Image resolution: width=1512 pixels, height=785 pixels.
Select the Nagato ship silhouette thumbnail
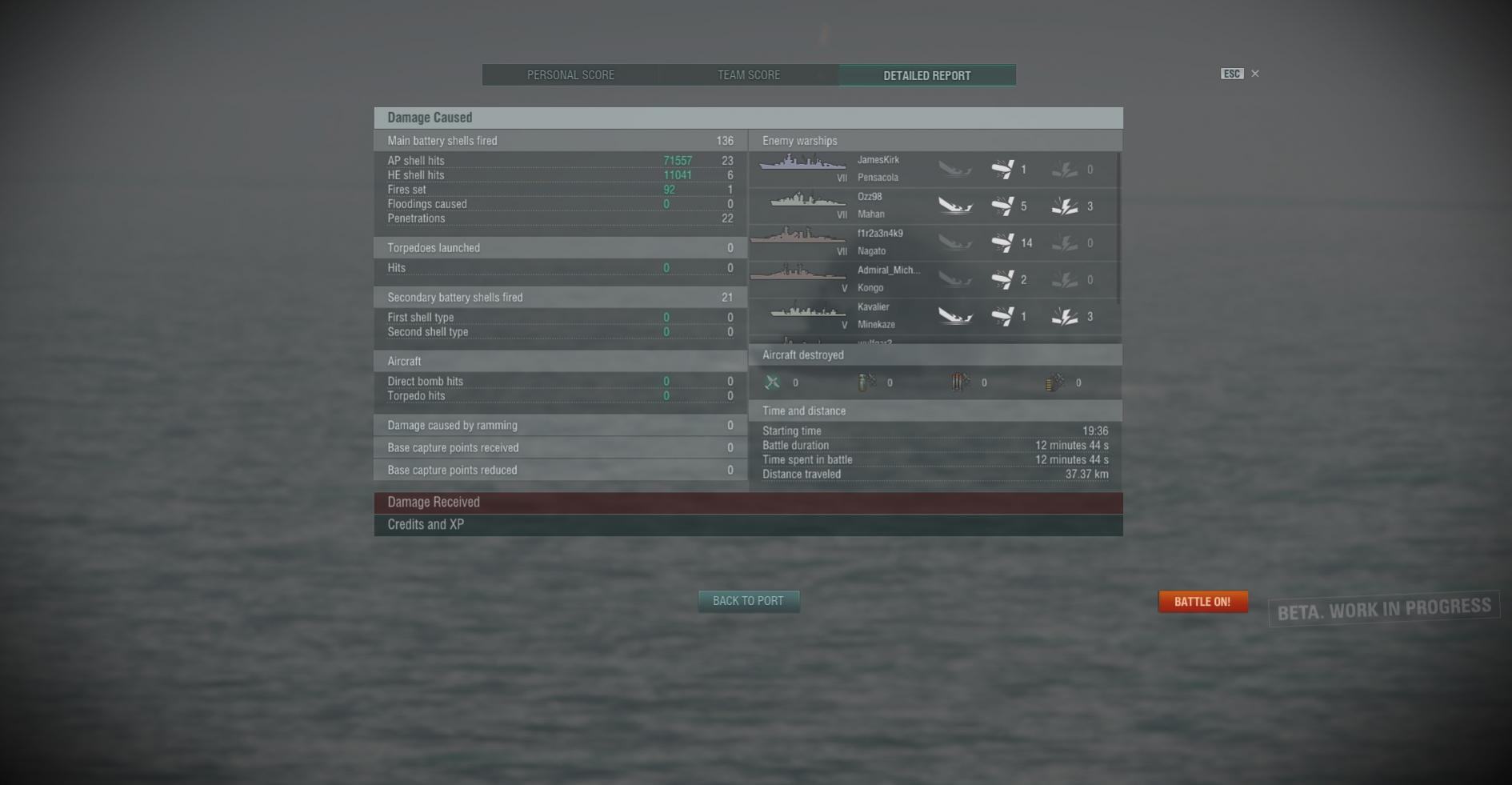pos(798,236)
